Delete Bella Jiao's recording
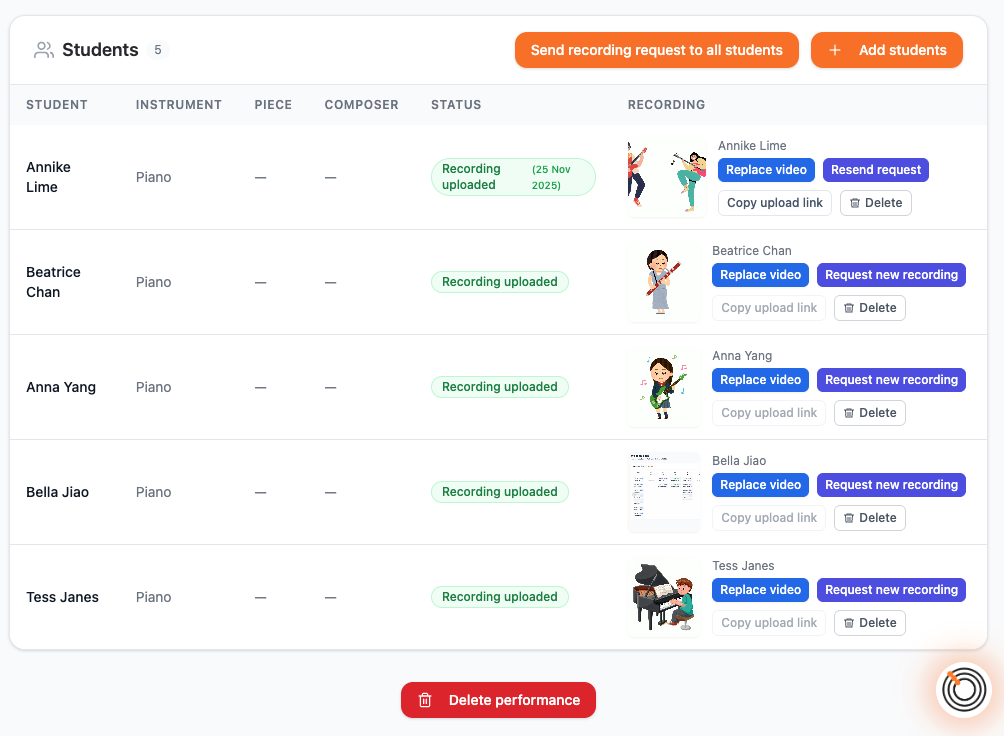Image resolution: width=1004 pixels, height=736 pixels. 870,518
